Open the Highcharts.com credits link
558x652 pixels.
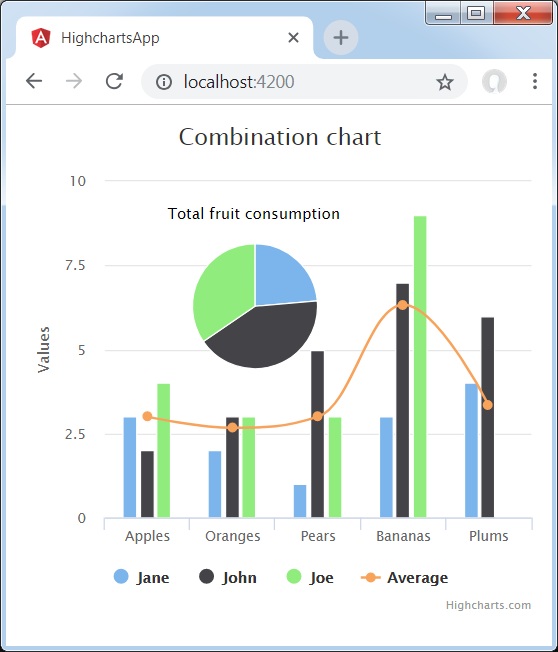488,605
